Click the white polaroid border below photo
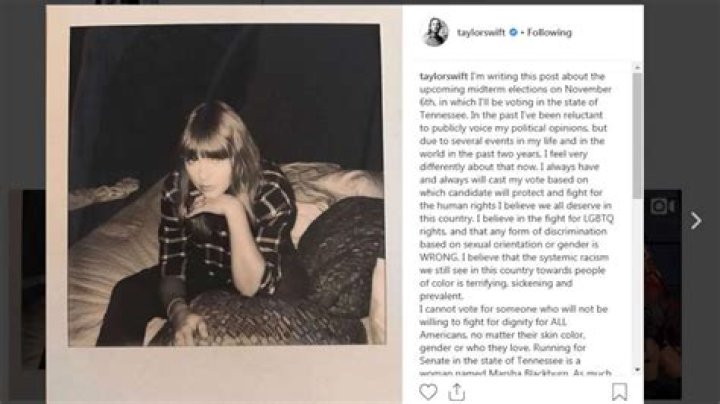 [225, 374]
